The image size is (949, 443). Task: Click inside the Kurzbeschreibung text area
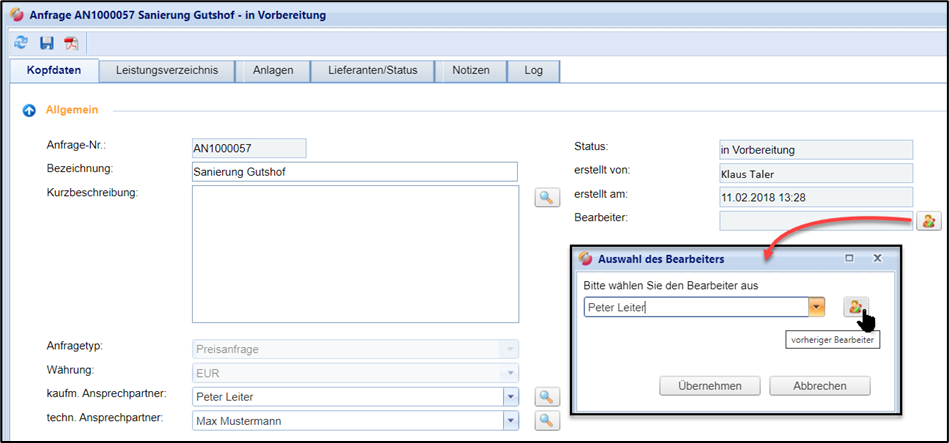(354, 254)
